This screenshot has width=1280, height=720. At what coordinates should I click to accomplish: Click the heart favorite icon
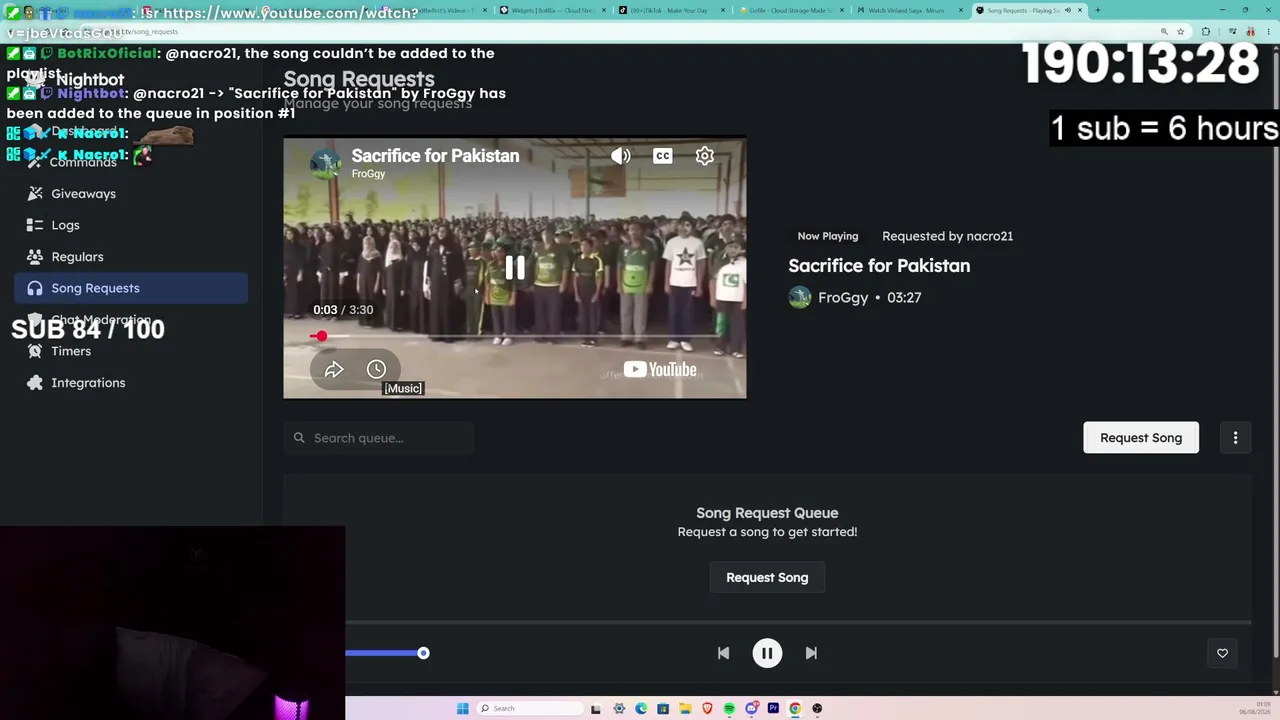(1222, 653)
